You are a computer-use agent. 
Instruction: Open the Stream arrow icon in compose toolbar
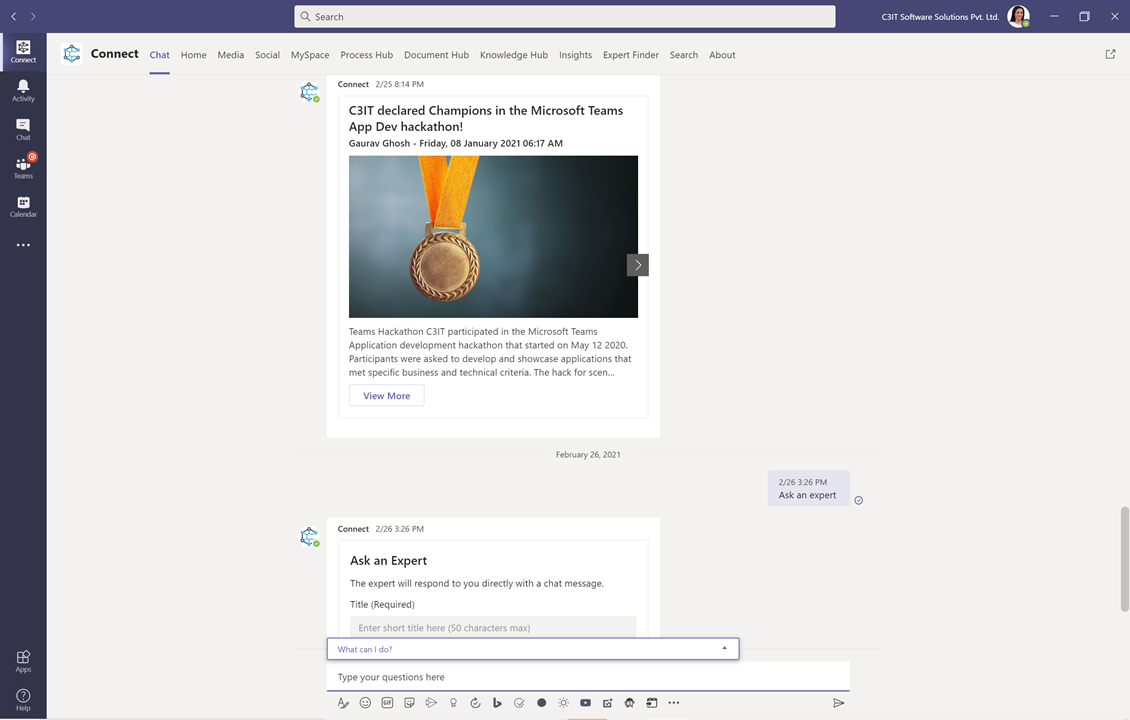tap(431, 703)
